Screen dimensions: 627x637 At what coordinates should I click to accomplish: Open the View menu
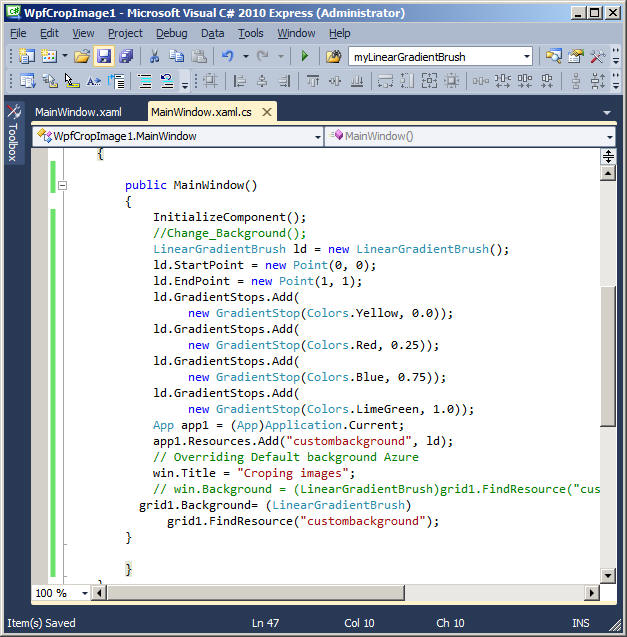(x=83, y=33)
